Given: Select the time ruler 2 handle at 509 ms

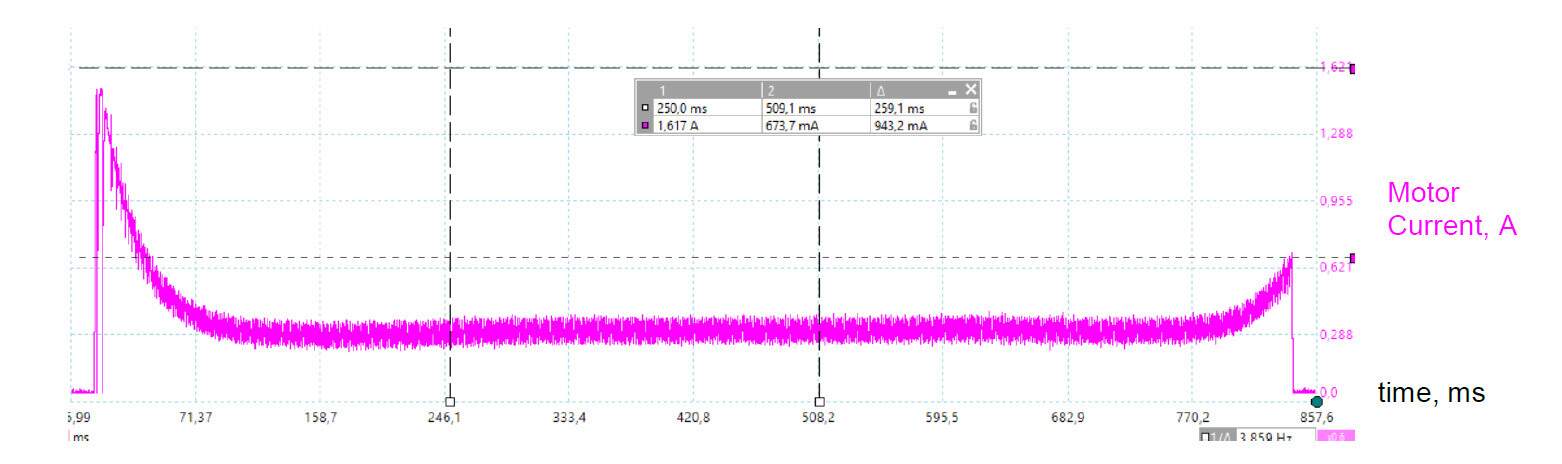Looking at the screenshot, I should 819,401.
